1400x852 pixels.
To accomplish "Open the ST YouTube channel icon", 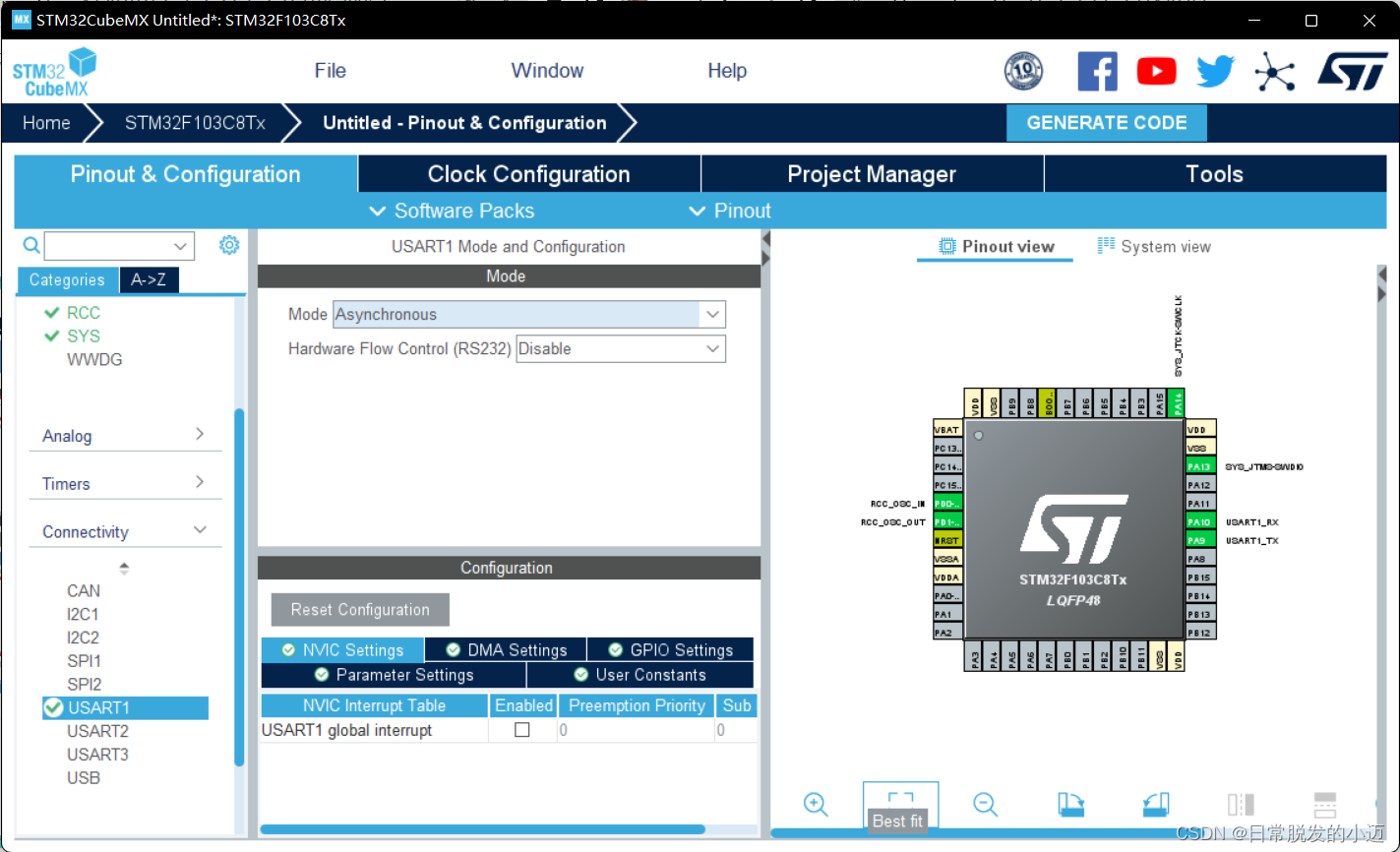I will pyautogui.click(x=1156, y=71).
